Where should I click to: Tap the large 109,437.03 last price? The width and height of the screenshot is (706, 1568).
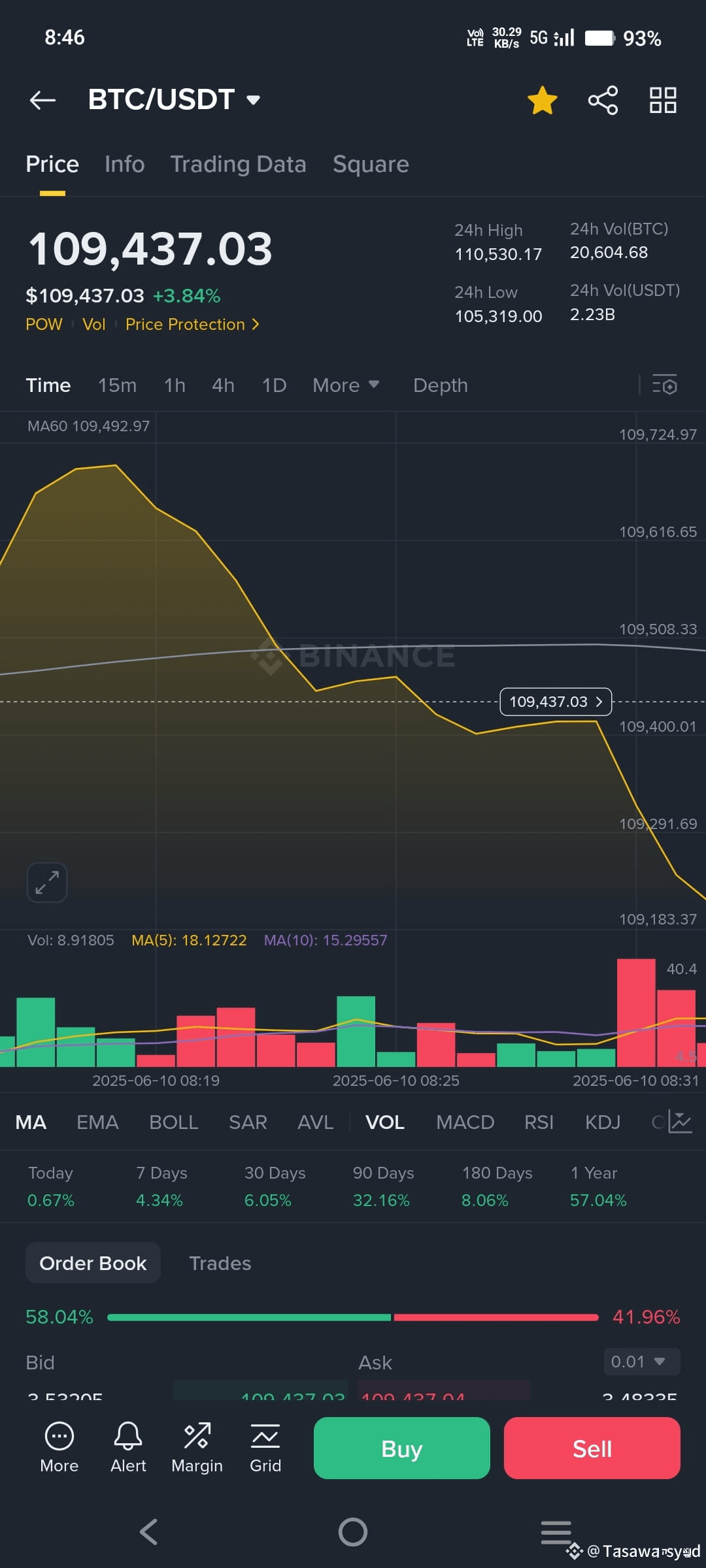(150, 250)
